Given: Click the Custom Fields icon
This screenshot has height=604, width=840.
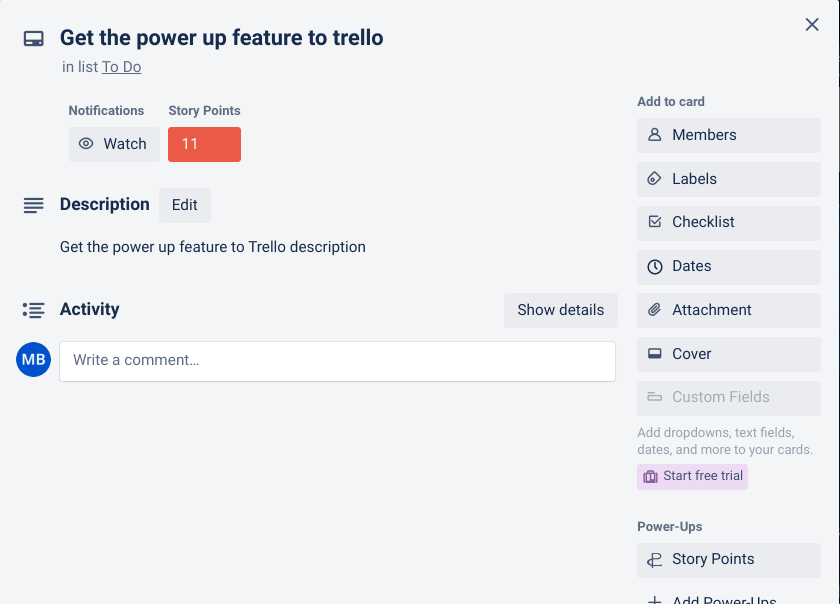Looking at the screenshot, I should click(655, 397).
